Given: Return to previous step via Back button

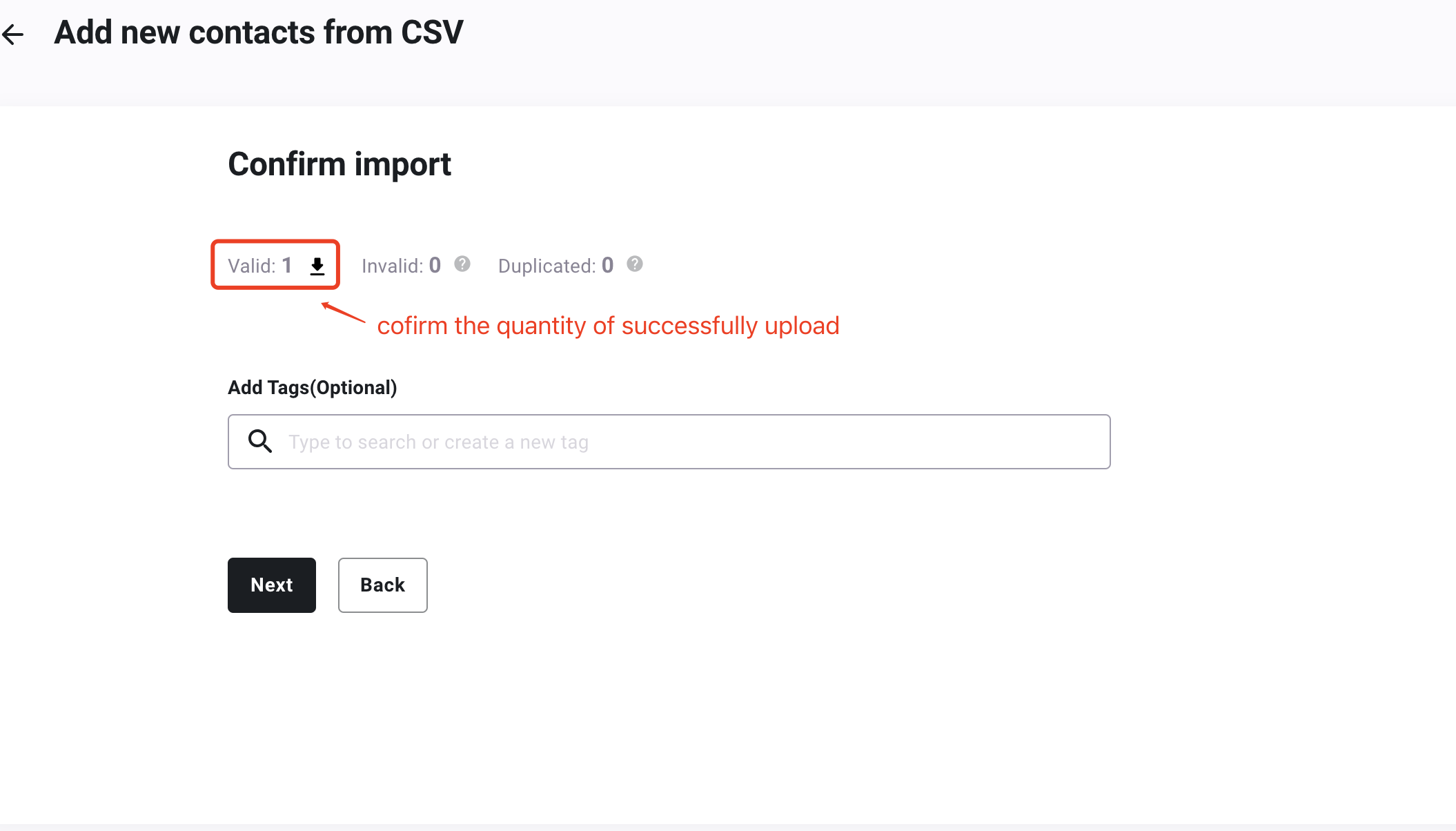Looking at the screenshot, I should coord(383,585).
